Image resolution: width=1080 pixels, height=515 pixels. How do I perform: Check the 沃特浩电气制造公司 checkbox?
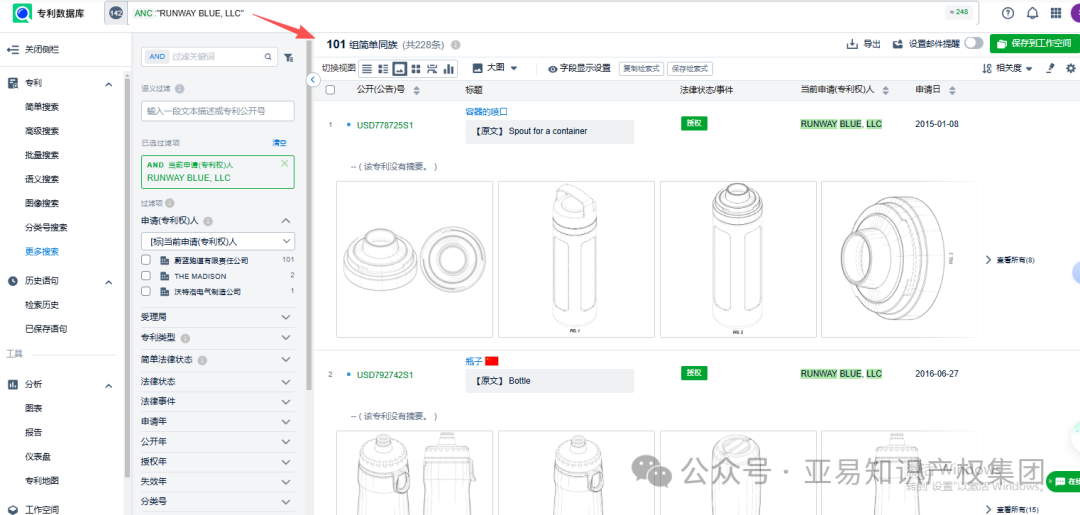(x=146, y=291)
